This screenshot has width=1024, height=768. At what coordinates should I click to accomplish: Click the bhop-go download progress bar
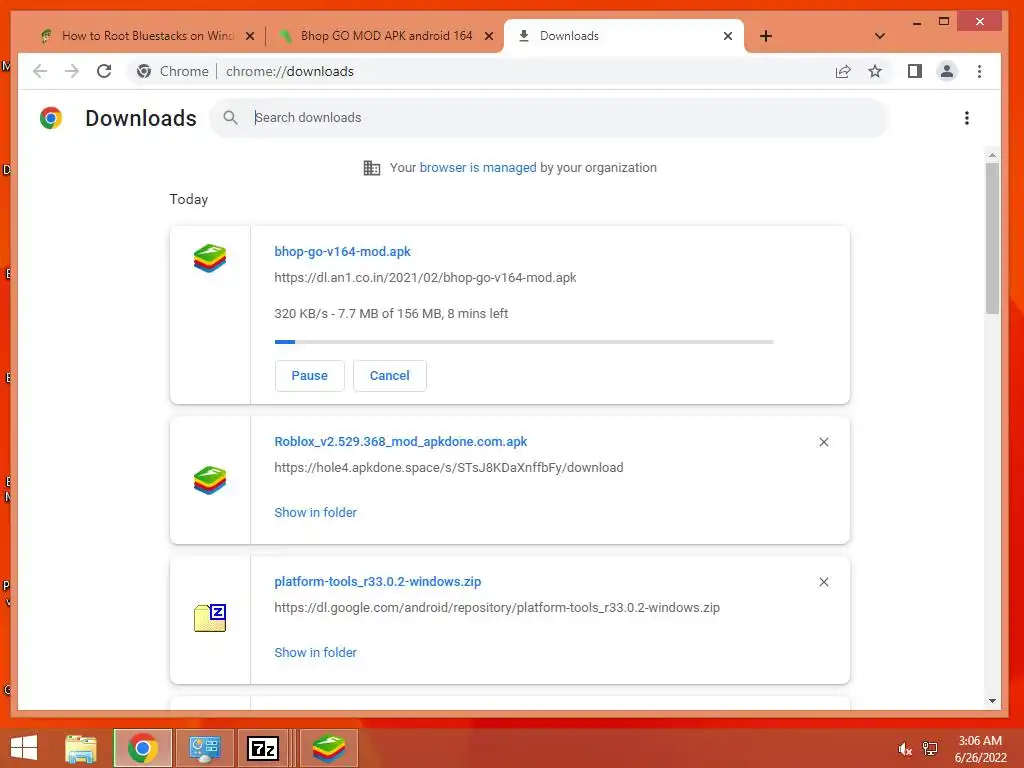tap(524, 342)
